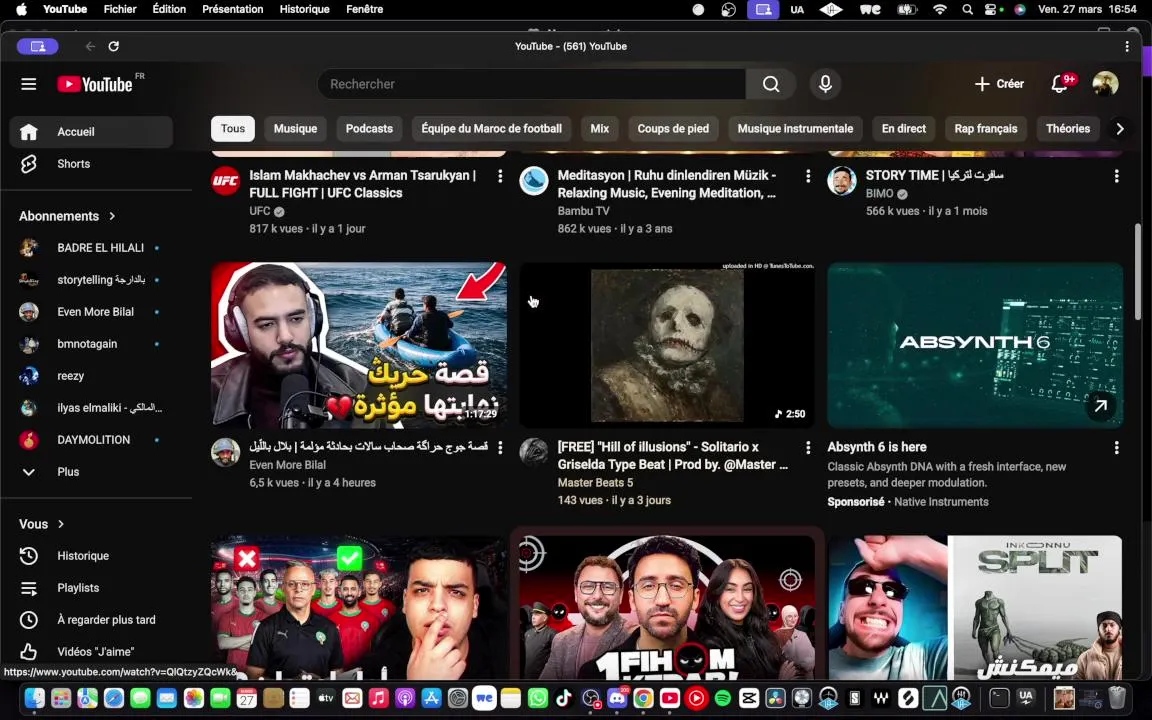Select the Musique instrumentale chip

click(795, 129)
